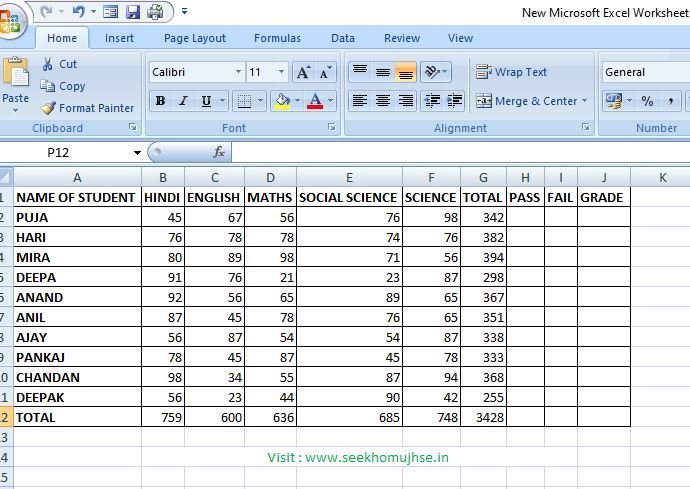Click the Merge & Center button
Screen dimensions: 690x489
tap(527, 101)
